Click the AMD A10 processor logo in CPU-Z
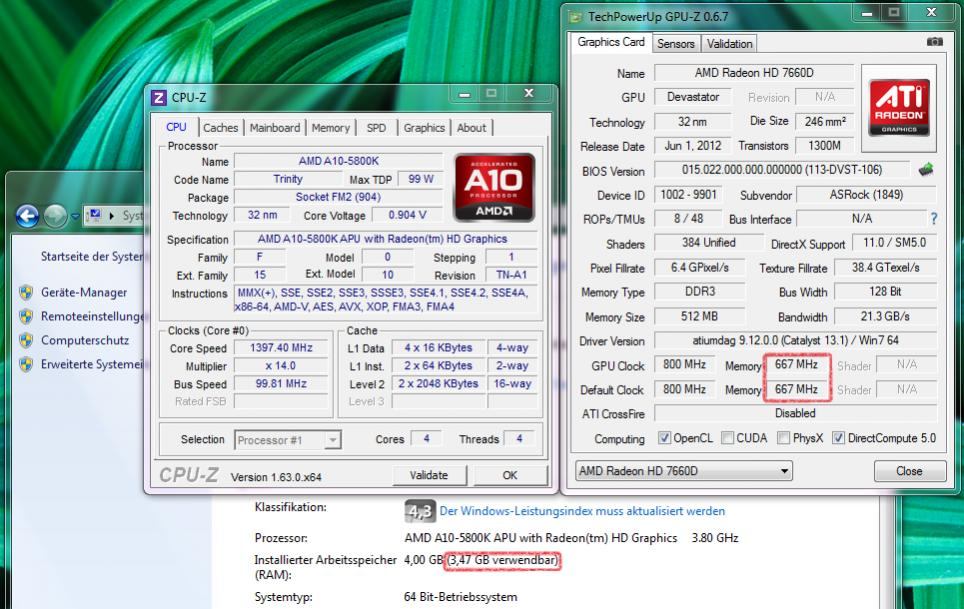Viewport: 964px width, 609px height. tap(494, 187)
